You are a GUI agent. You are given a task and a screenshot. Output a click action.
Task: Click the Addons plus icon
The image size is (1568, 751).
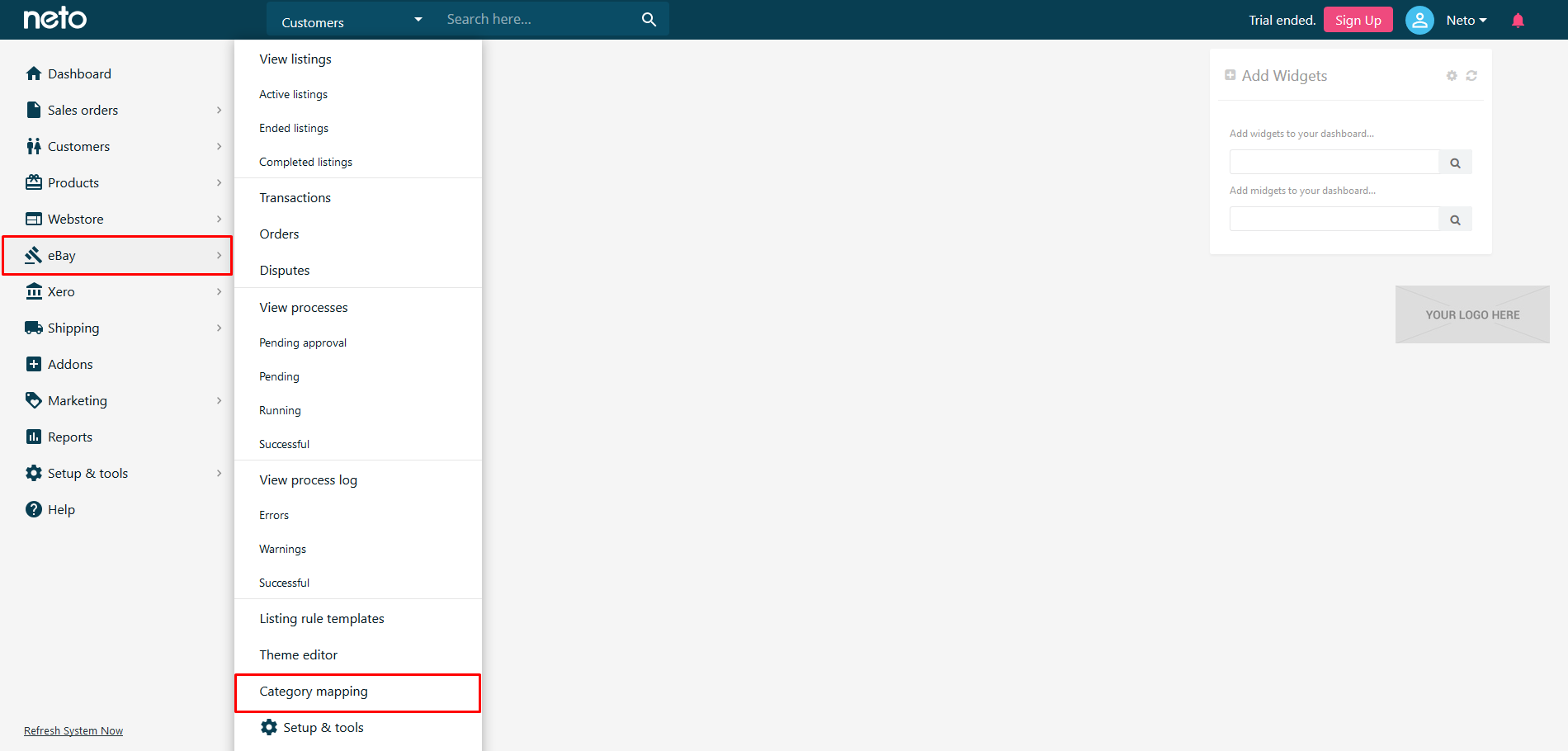pos(34,364)
